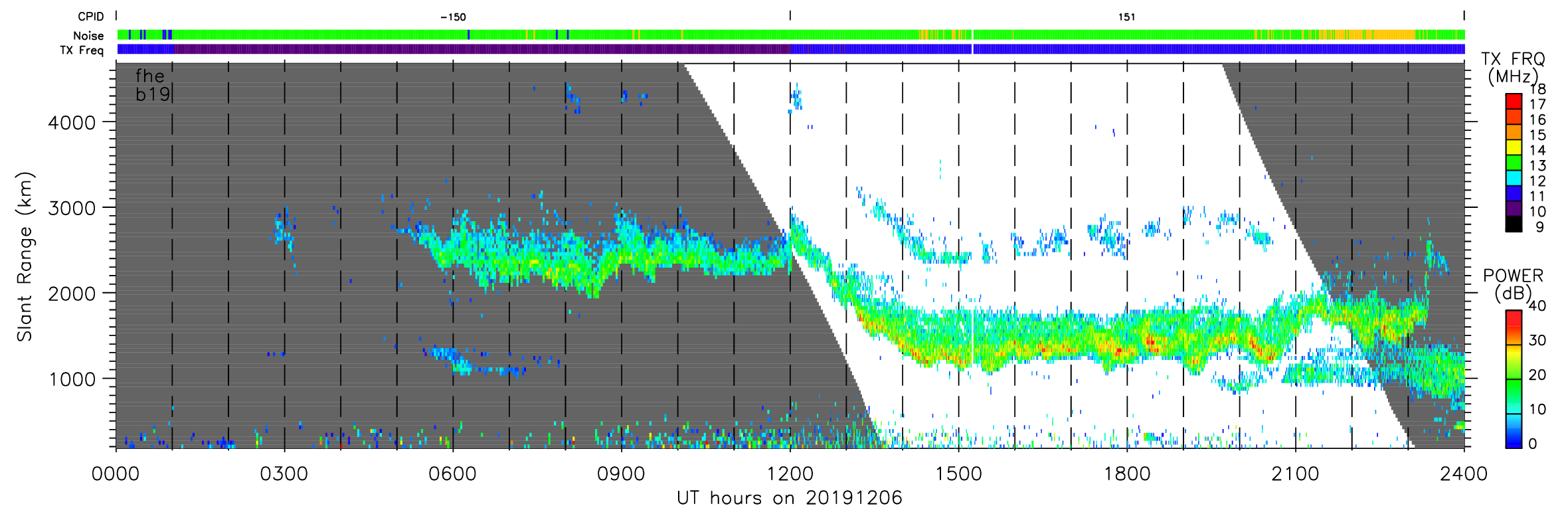This screenshot has width=1568, height=522.
Task: Click the CPID value 151
Action: coord(1126,17)
